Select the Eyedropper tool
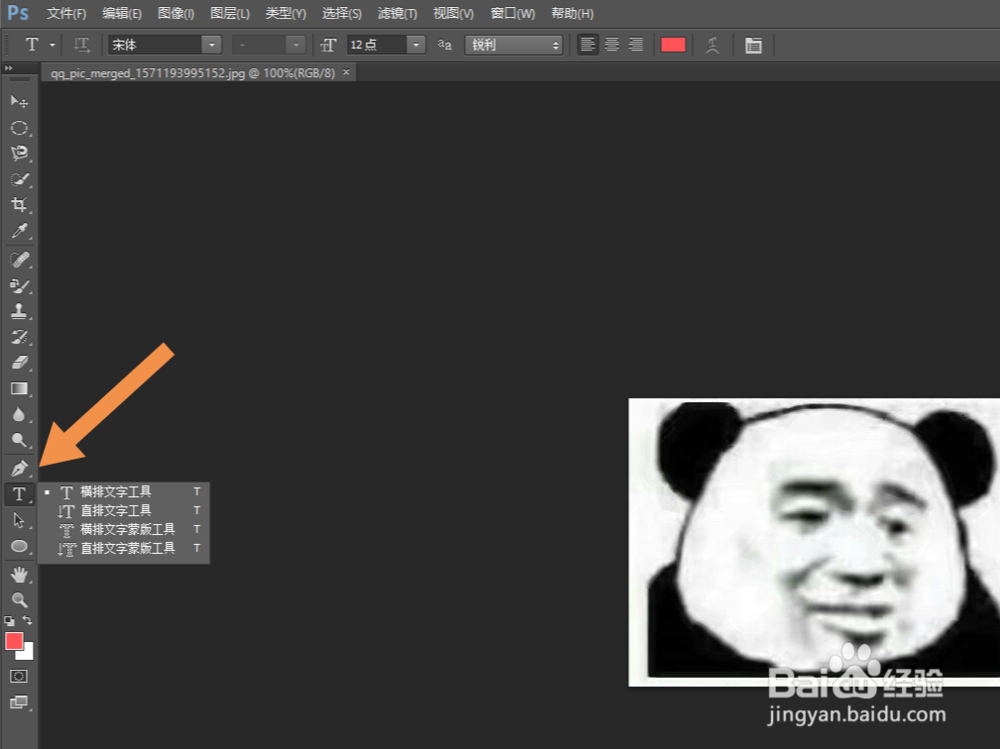 click(x=19, y=230)
